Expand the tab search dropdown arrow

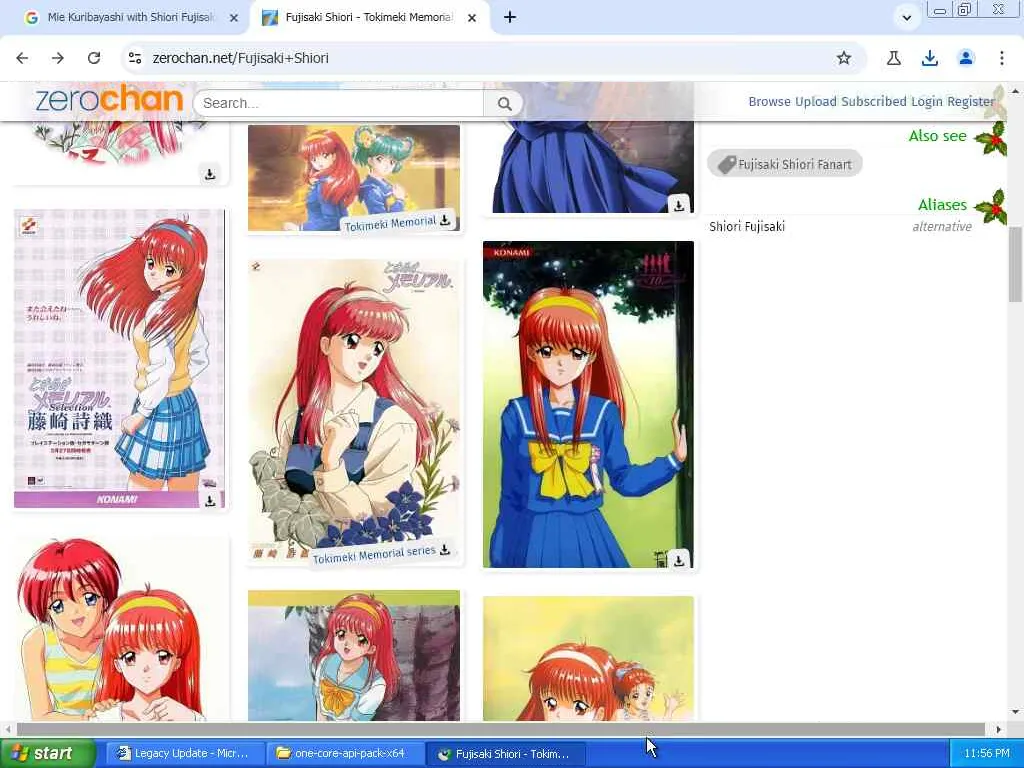906,18
